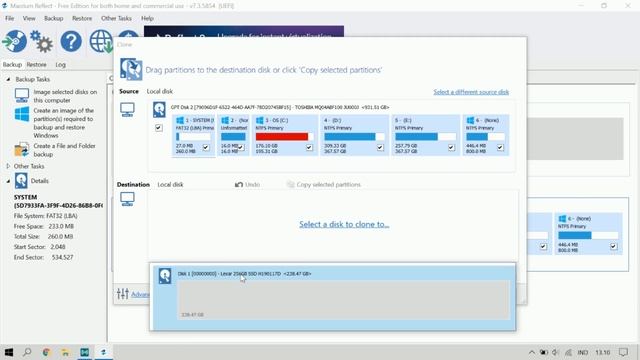Toggle checkbox for partition 1 SYSTEM
Screen dimensions: 640x360
point(206,147)
